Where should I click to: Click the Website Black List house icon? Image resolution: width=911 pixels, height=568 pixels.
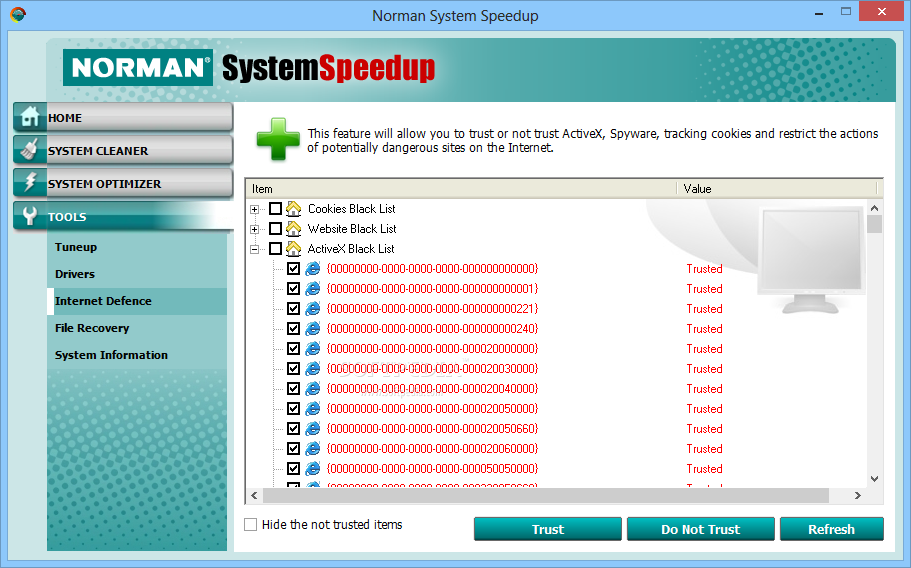click(x=294, y=229)
